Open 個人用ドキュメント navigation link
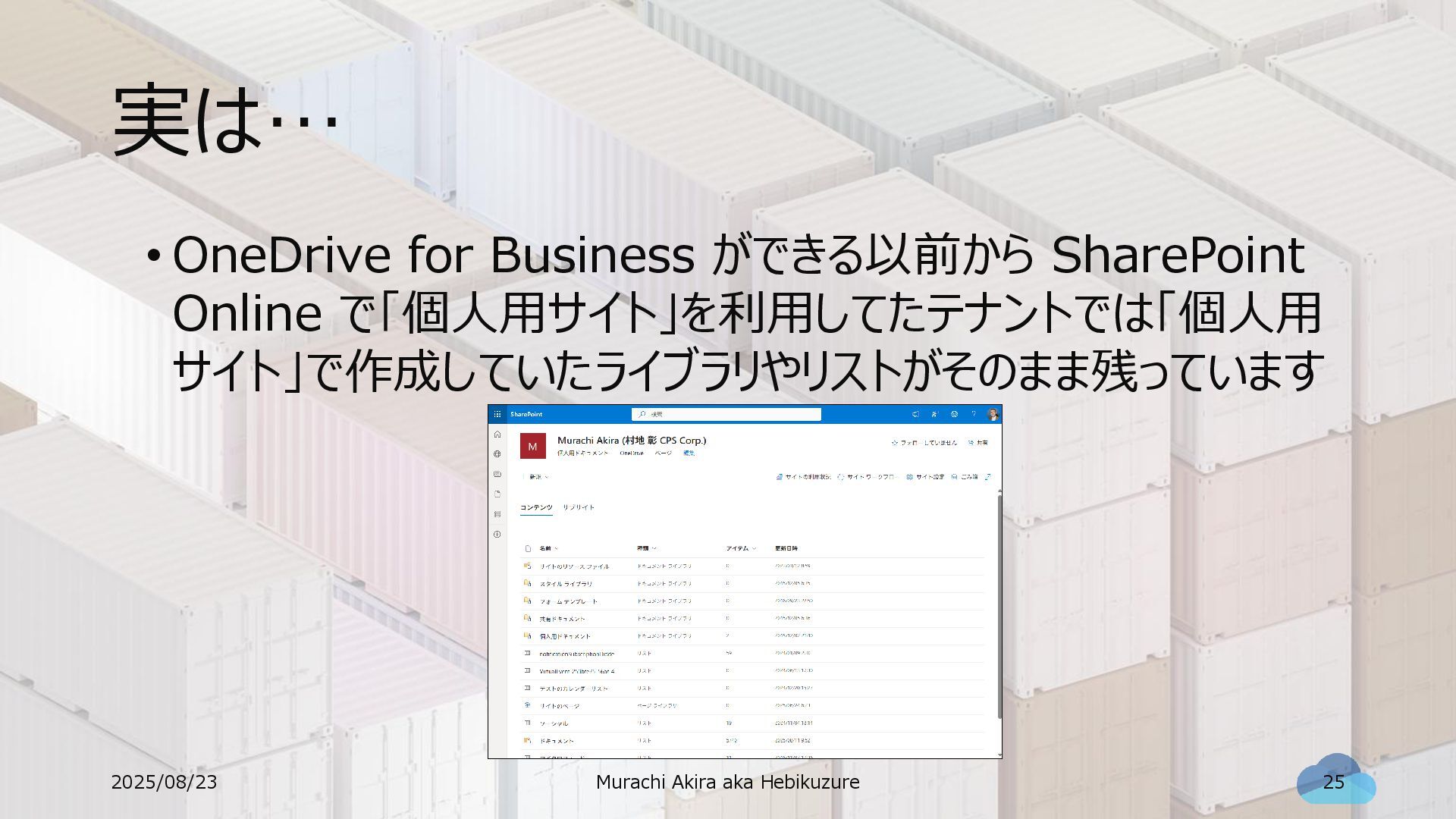This screenshot has height=819, width=1456. point(583,453)
